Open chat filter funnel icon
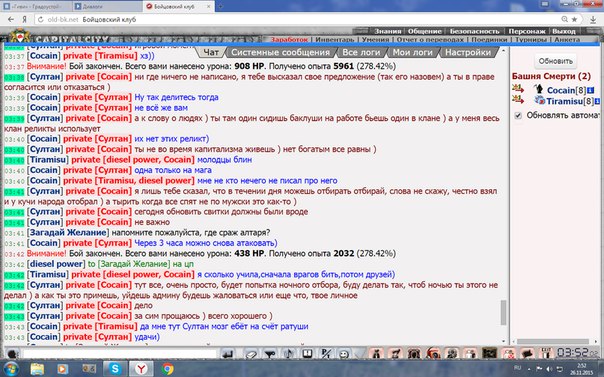The height and width of the screenshot is (377, 604). [269, 354]
